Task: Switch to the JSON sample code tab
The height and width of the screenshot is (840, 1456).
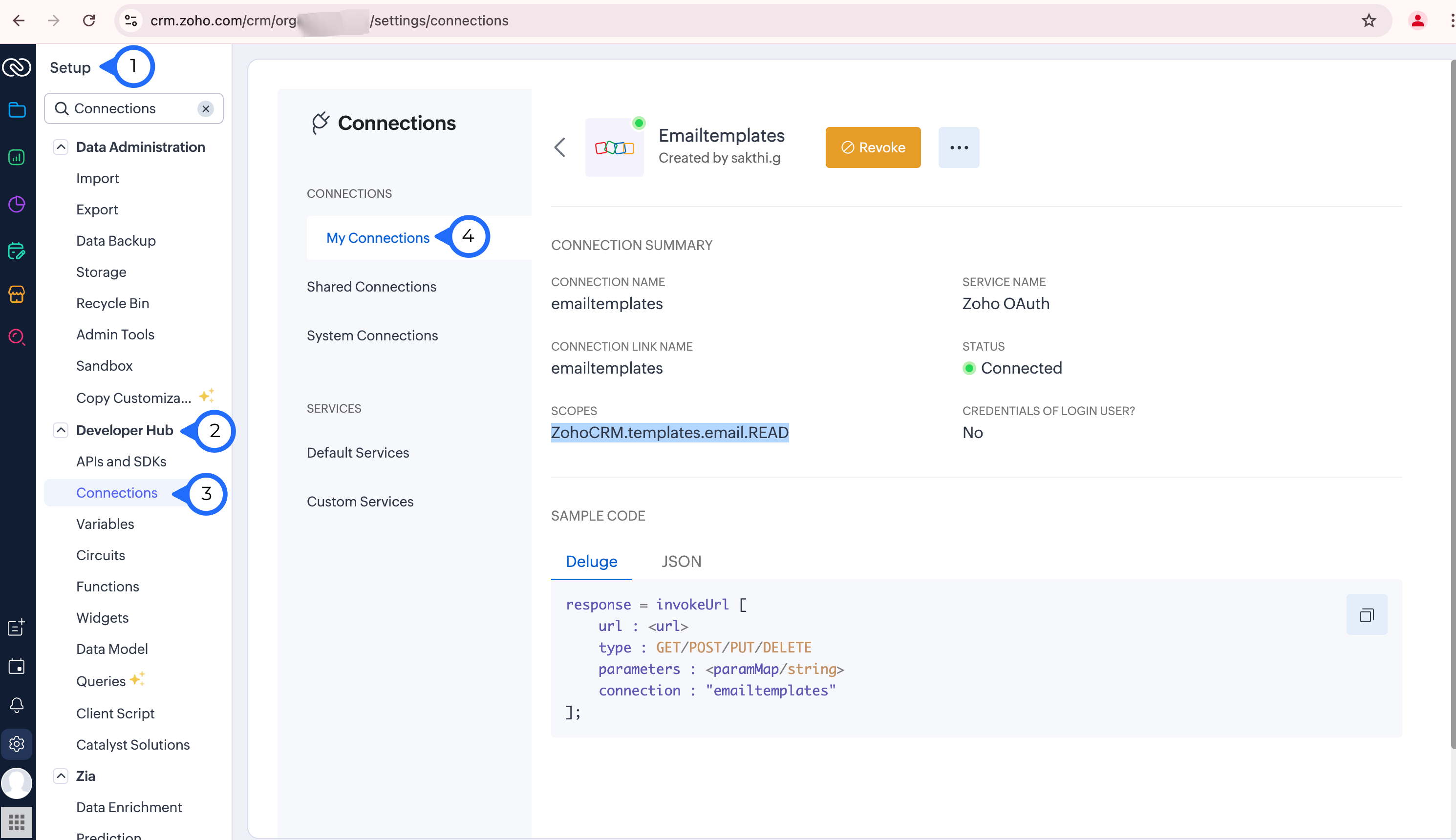Action: 681,561
